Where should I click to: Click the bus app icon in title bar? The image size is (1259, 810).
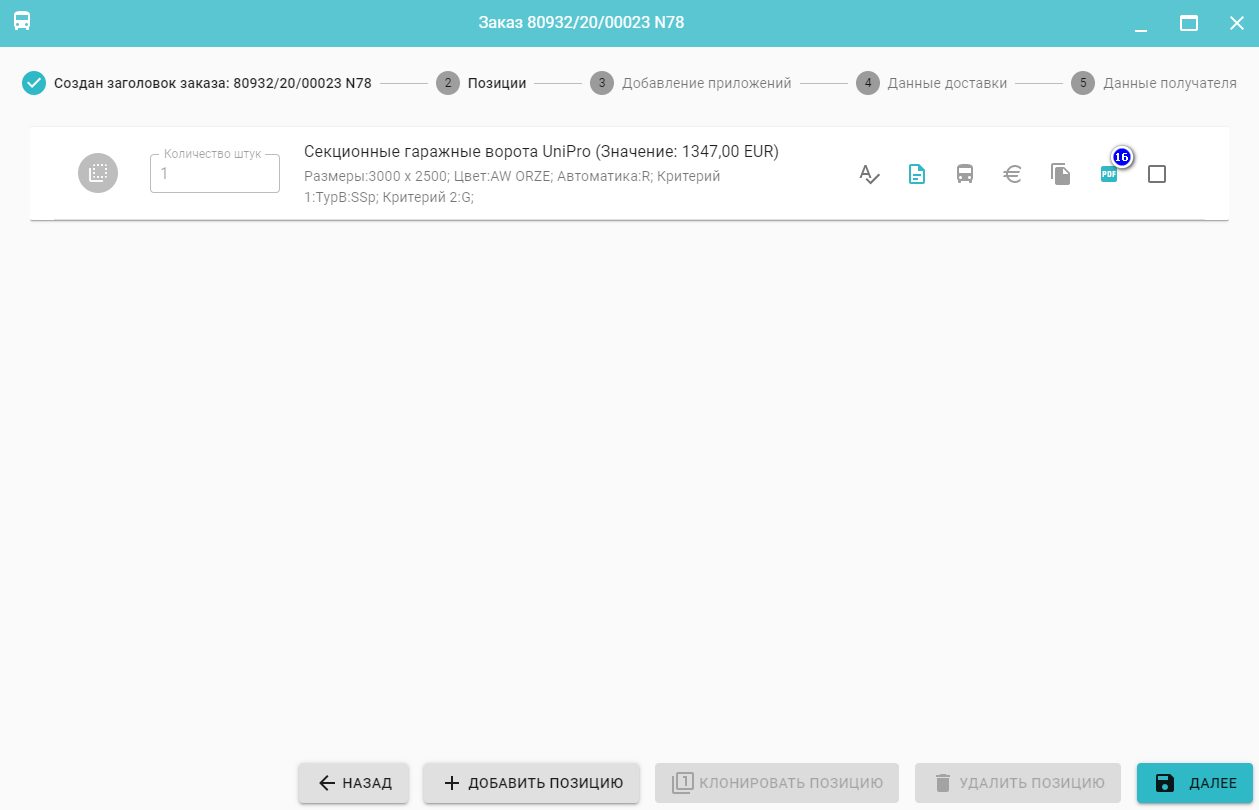[x=22, y=22]
